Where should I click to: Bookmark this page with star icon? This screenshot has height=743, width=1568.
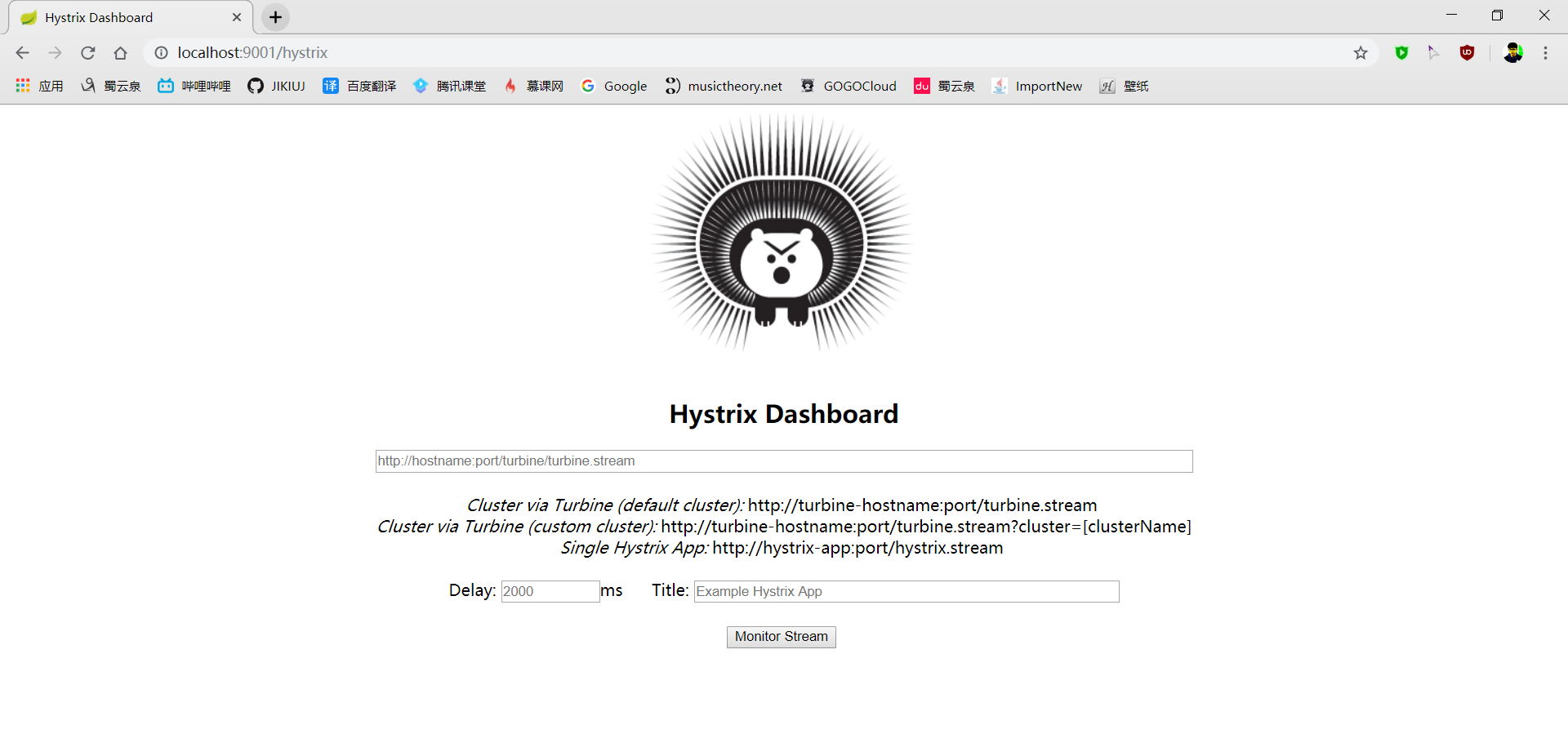(1361, 53)
